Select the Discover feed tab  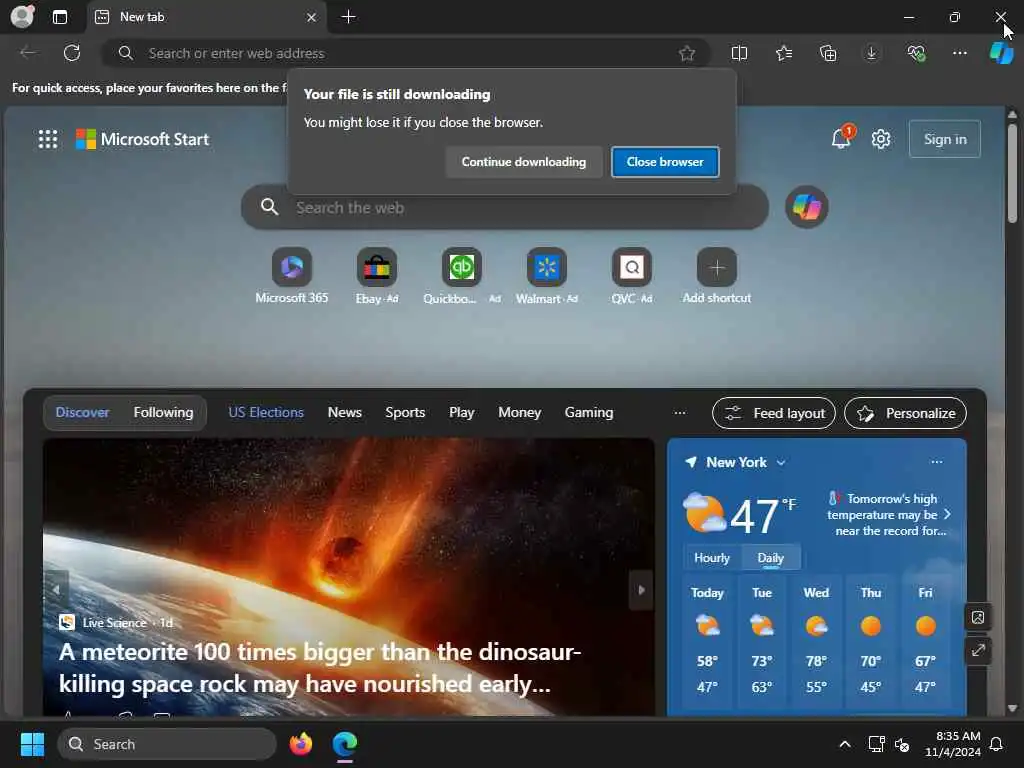pyautogui.click(x=82, y=413)
